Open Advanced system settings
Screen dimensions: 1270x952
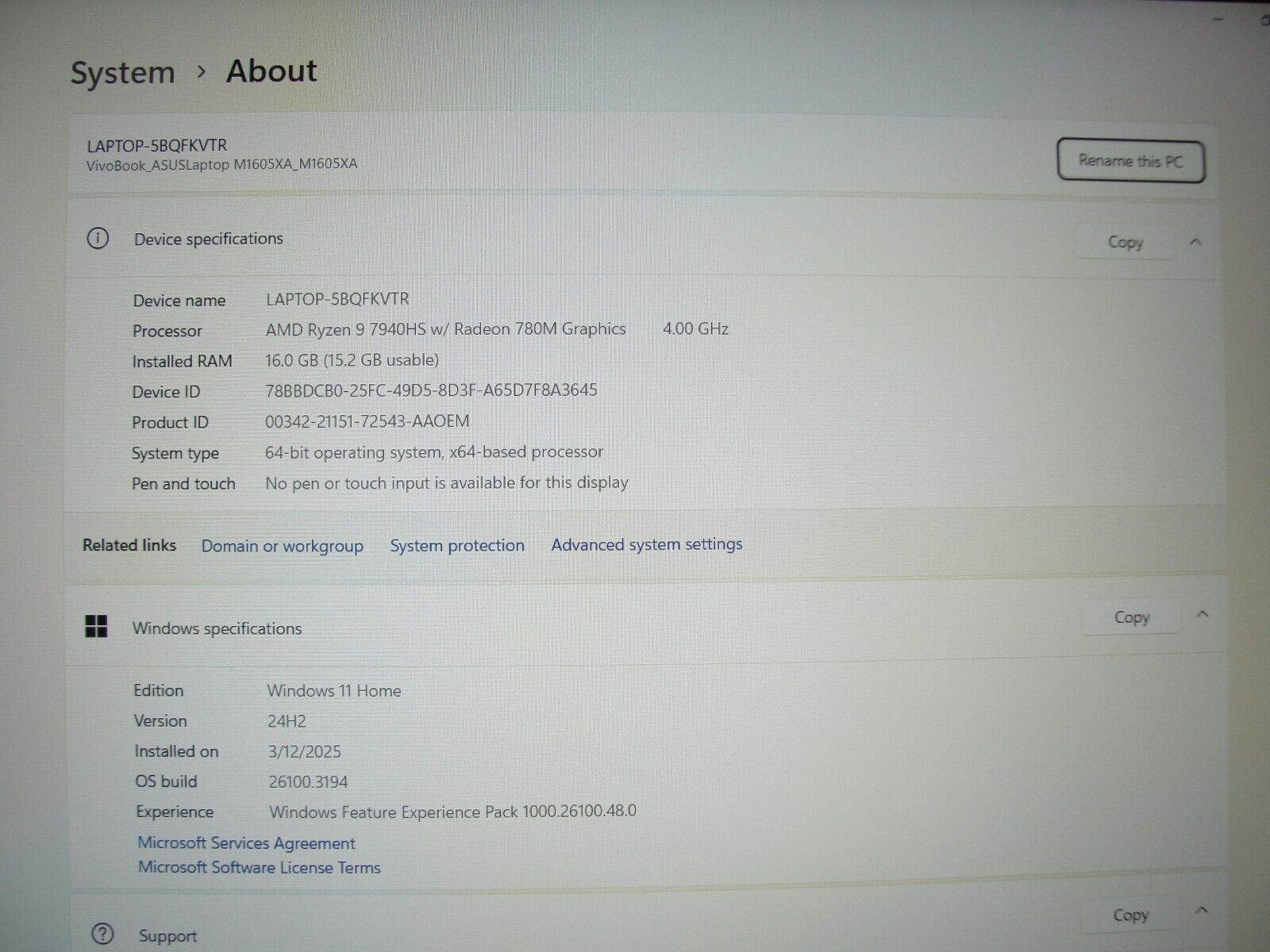point(647,544)
